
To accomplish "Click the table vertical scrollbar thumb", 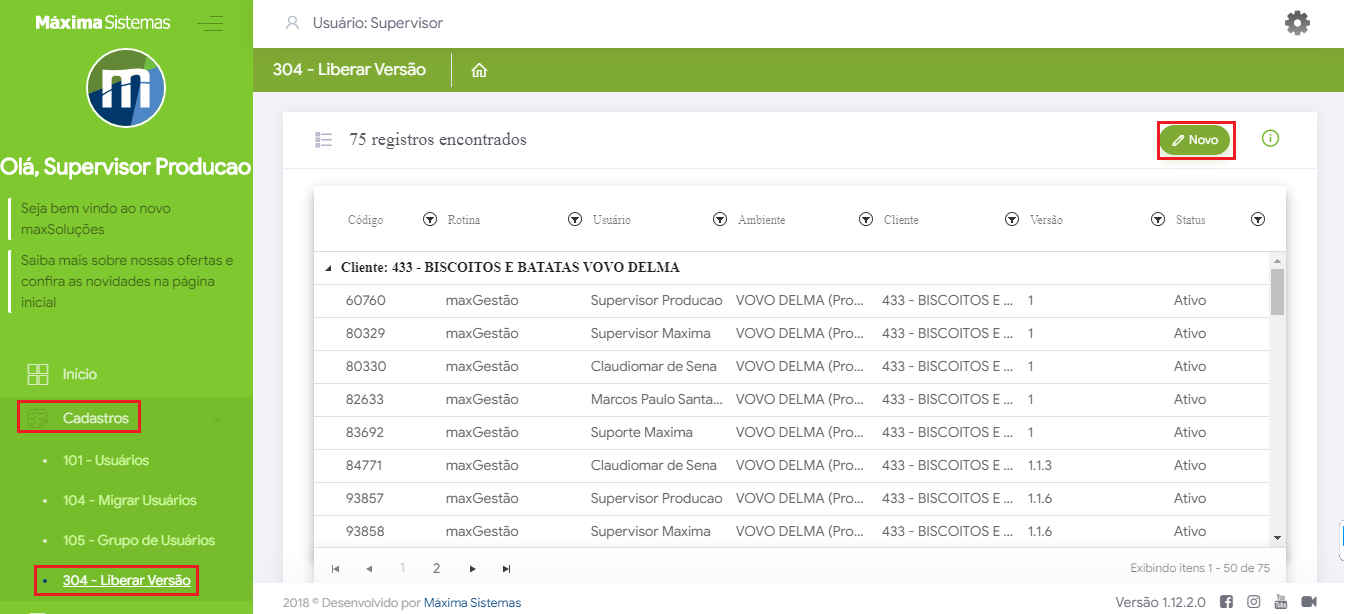I will pos(1277,292).
